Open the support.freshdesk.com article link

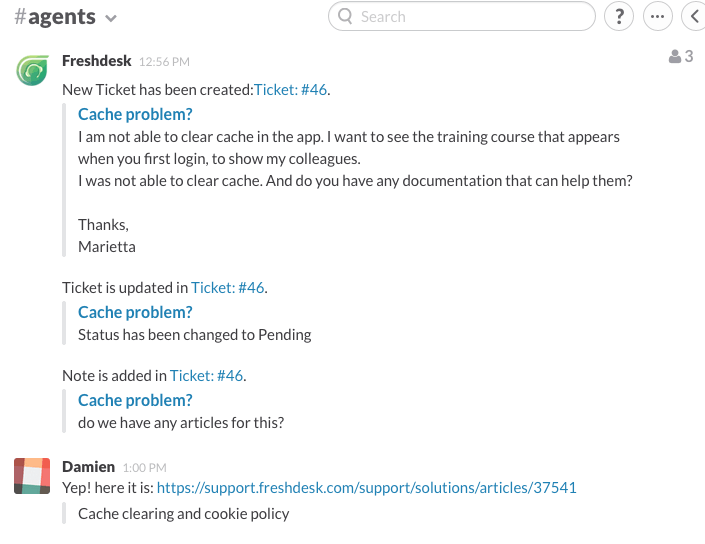point(366,488)
